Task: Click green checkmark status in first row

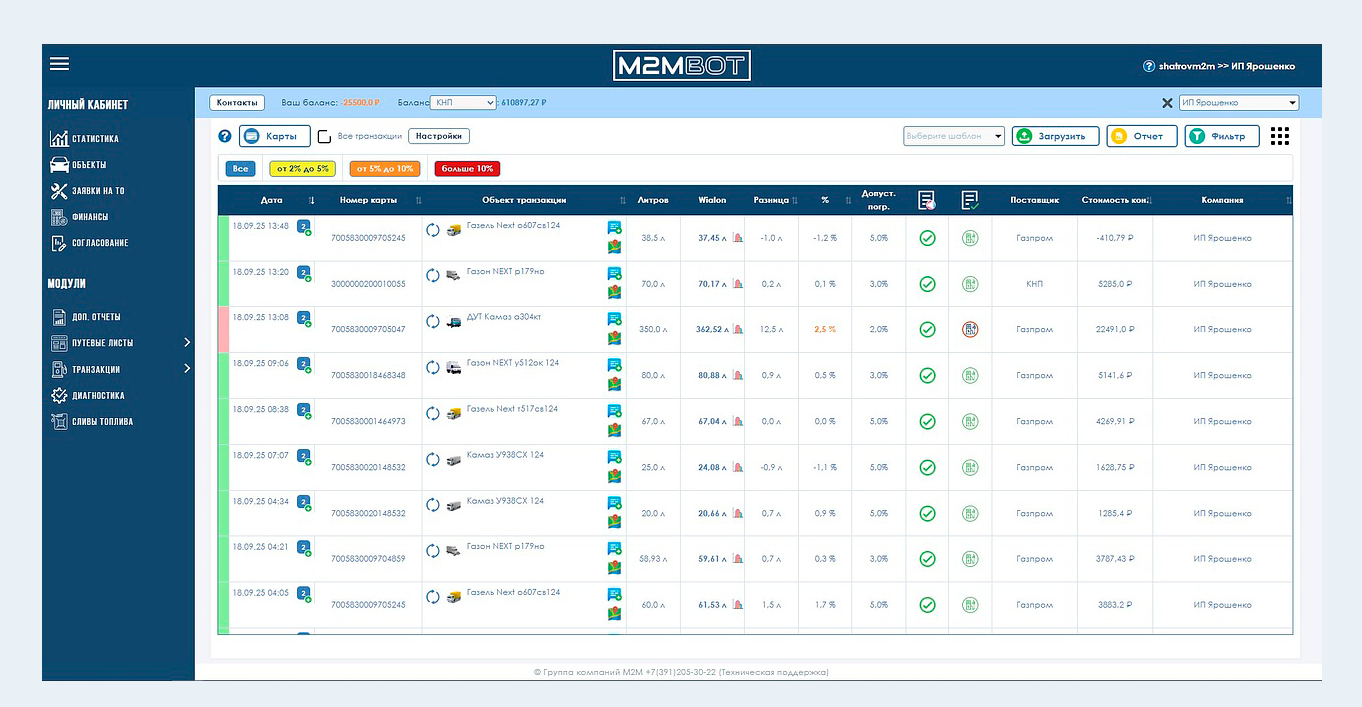Action: pos(927,238)
